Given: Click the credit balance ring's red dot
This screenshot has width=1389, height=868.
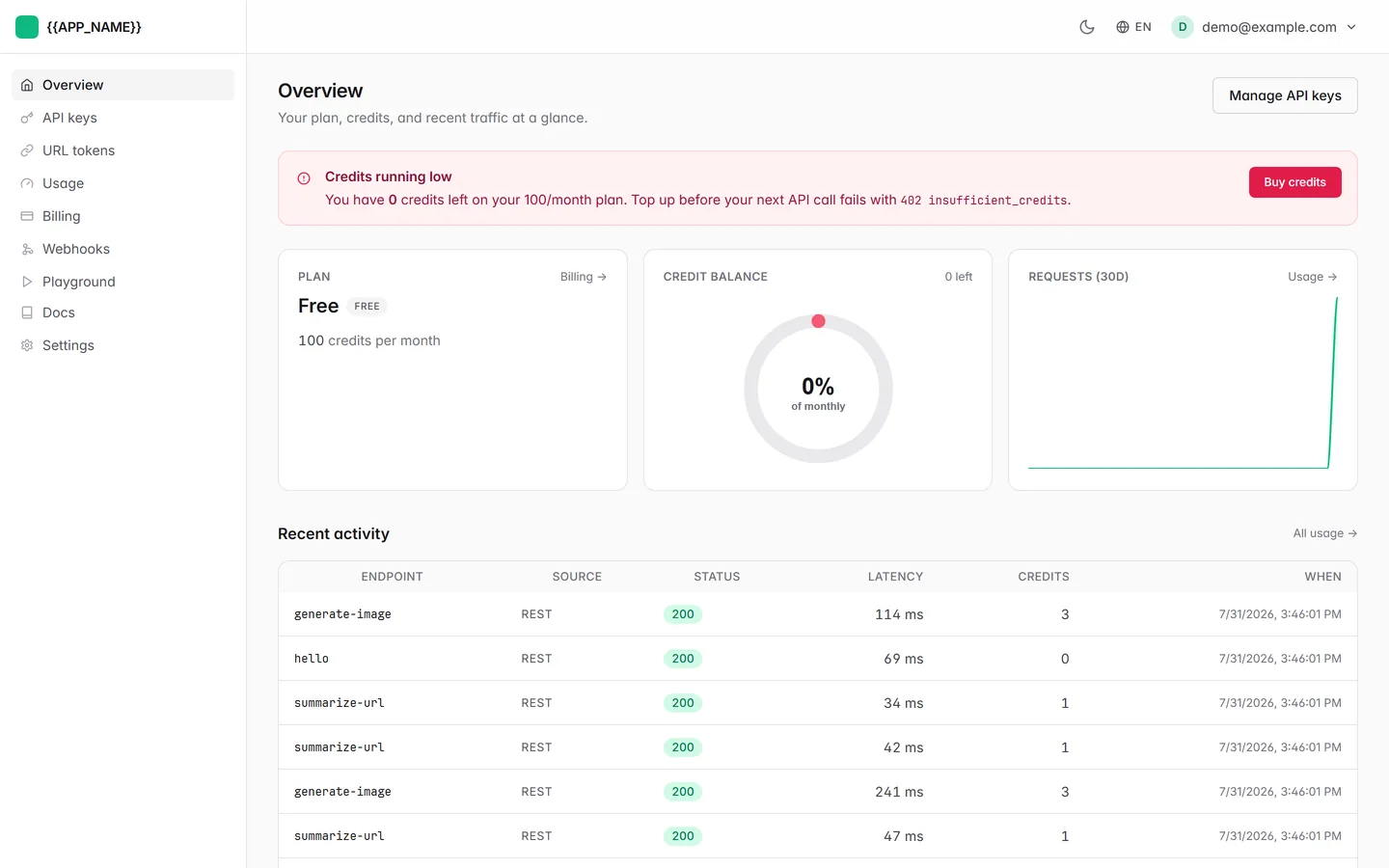Looking at the screenshot, I should pyautogui.click(x=818, y=321).
